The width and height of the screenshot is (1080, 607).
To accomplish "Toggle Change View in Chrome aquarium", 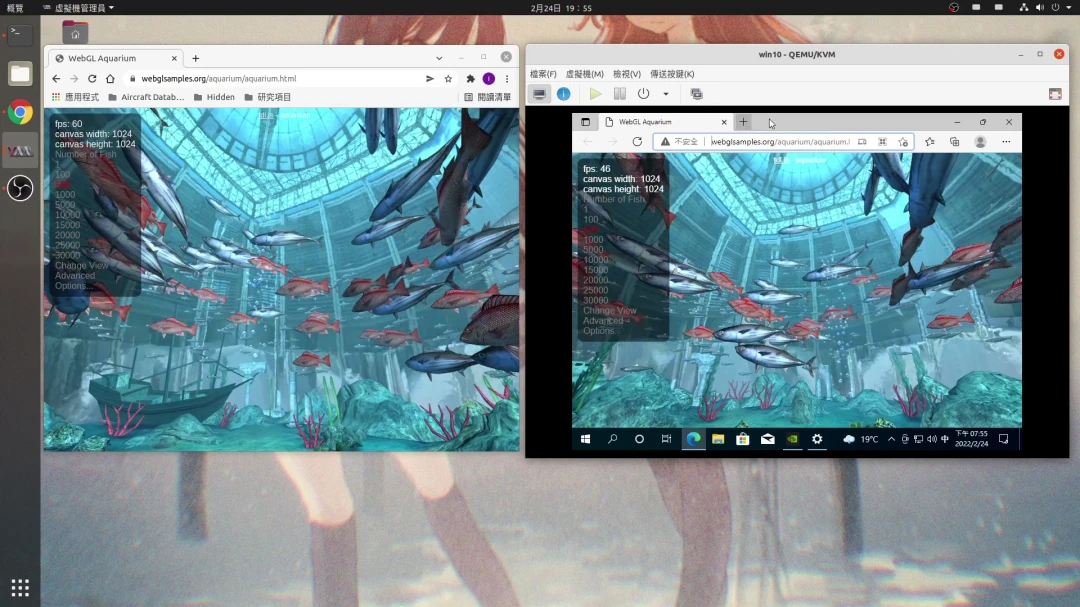I will tap(81, 266).
